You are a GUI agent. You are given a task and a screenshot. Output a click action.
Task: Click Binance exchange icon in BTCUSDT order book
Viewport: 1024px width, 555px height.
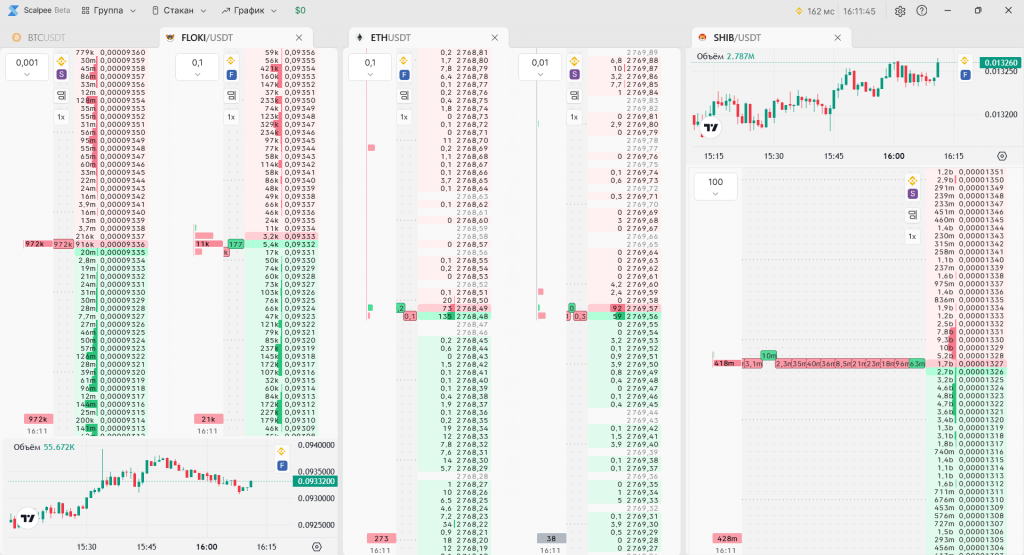[x=61, y=60]
